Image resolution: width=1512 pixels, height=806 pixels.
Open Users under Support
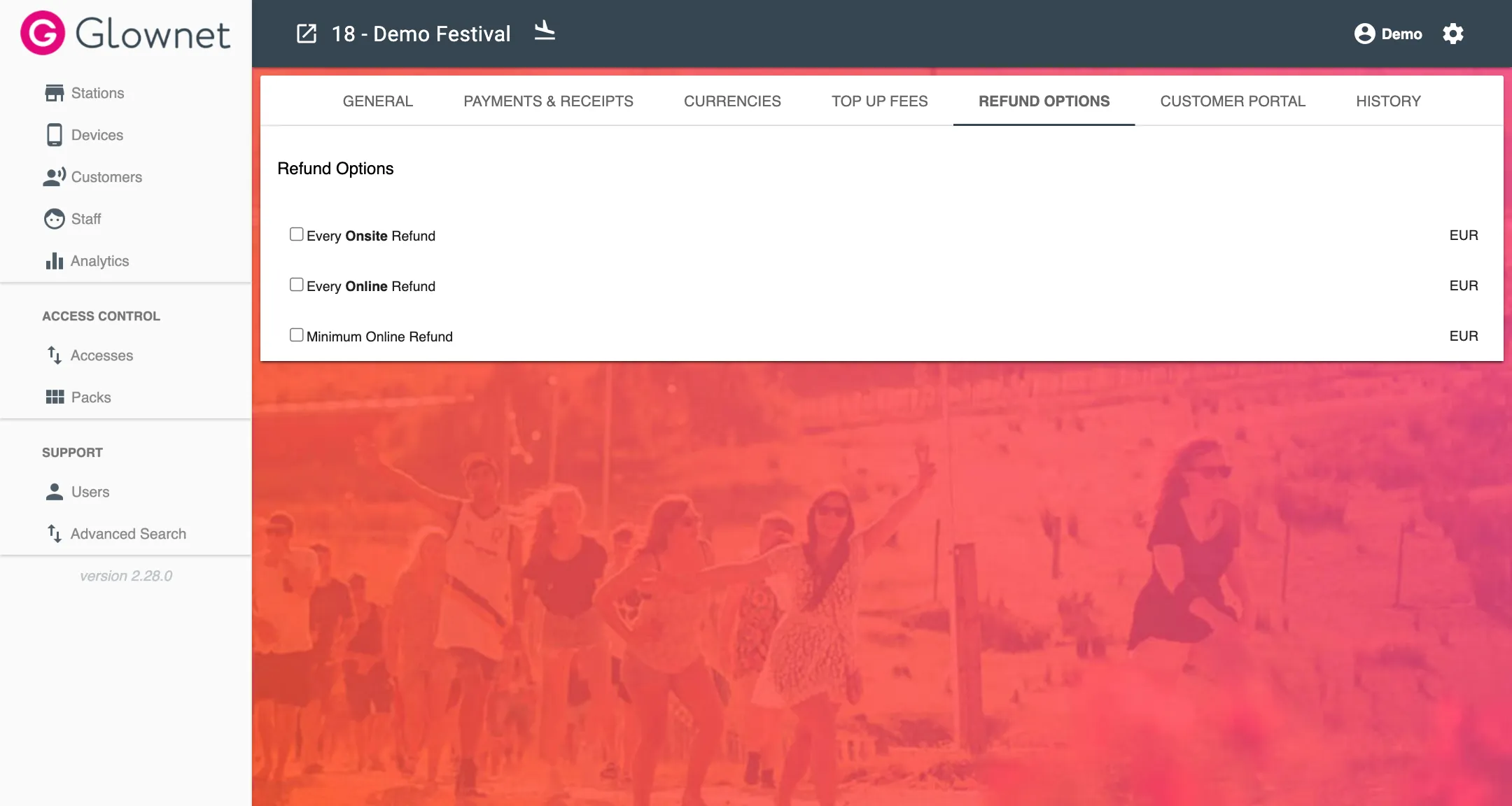click(90, 492)
